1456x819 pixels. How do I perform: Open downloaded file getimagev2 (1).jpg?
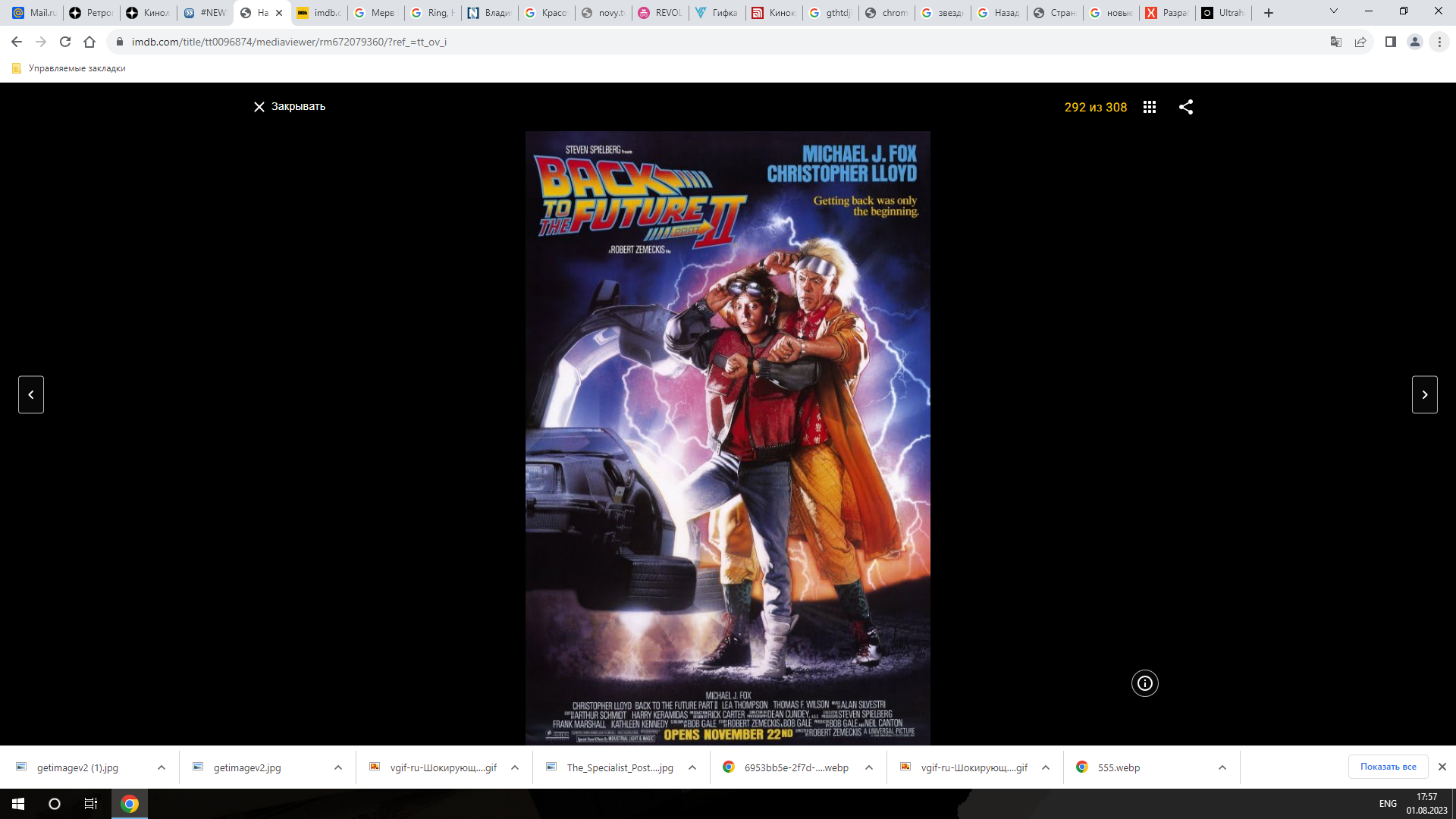77,767
